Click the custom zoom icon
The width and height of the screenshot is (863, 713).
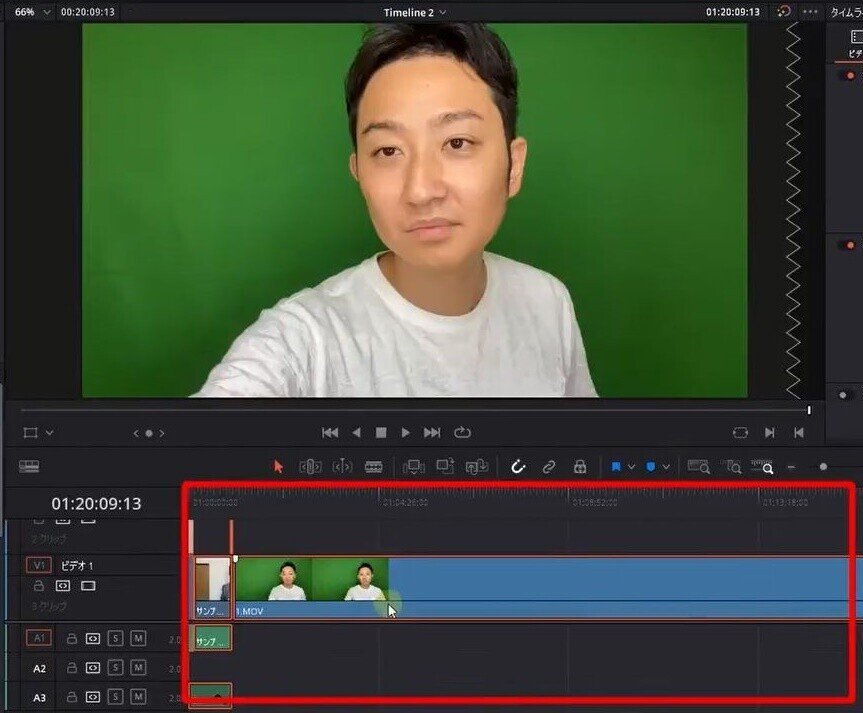click(x=763, y=466)
